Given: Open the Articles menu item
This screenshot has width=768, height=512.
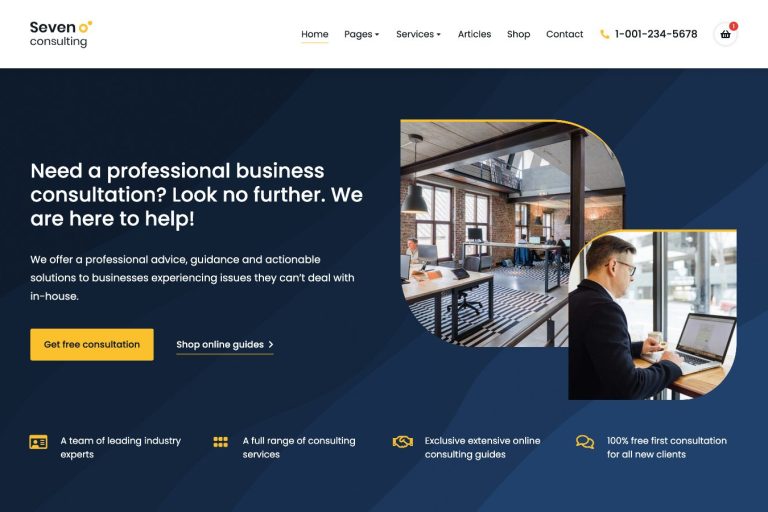Looking at the screenshot, I should click(x=474, y=34).
